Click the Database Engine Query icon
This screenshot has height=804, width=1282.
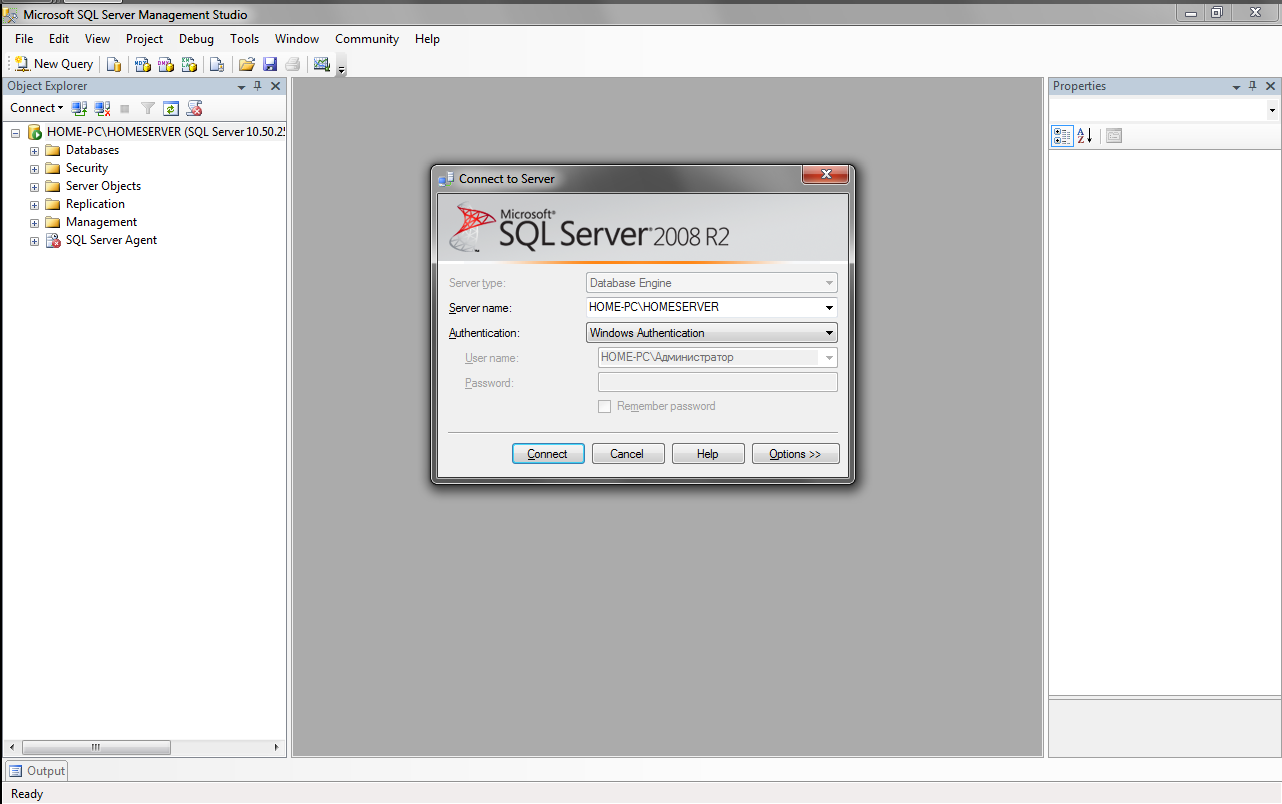pyautogui.click(x=114, y=64)
